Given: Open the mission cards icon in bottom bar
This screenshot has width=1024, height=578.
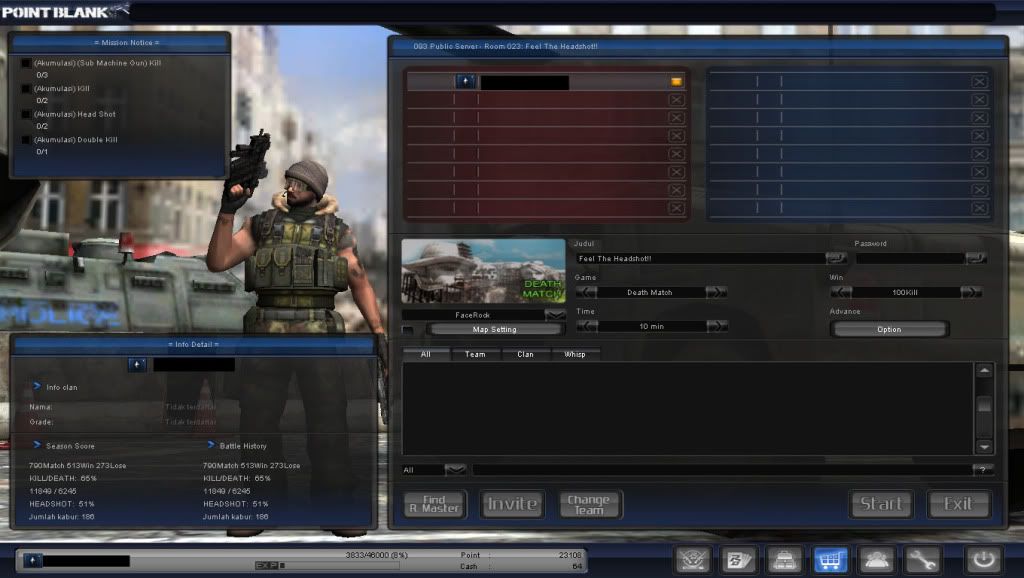Looking at the screenshot, I should tap(739, 560).
